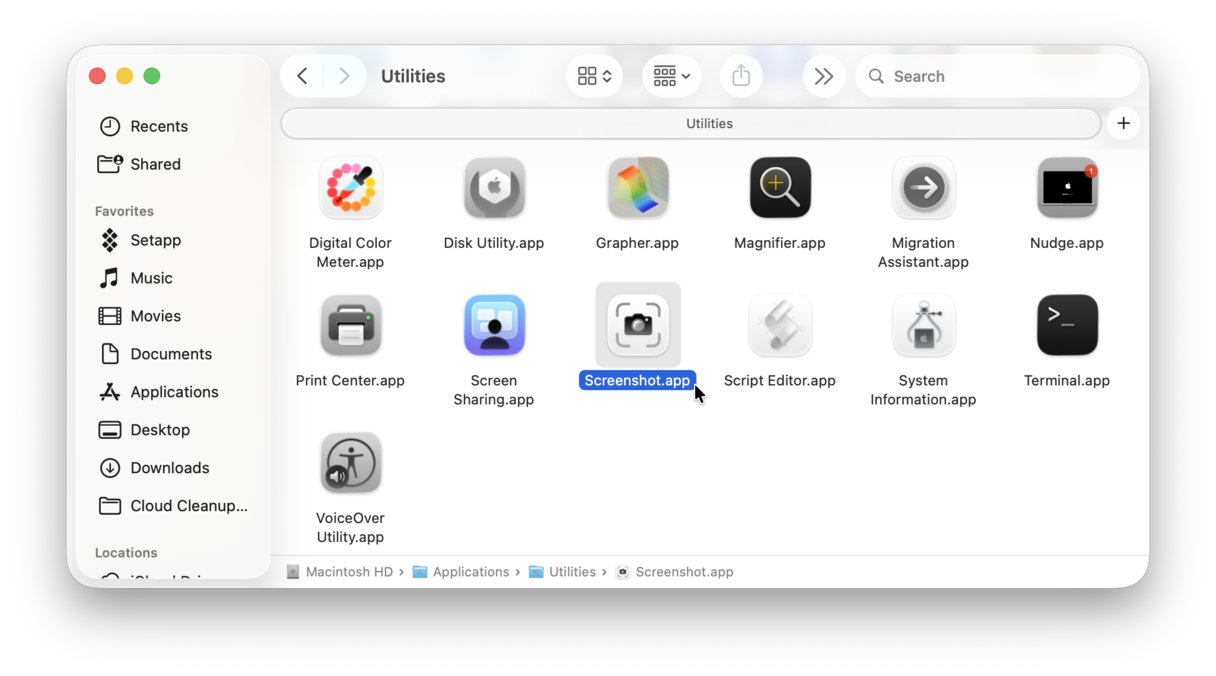1216x676 pixels.
Task: Click the Script Editor.app file name label
Action: [x=780, y=380]
